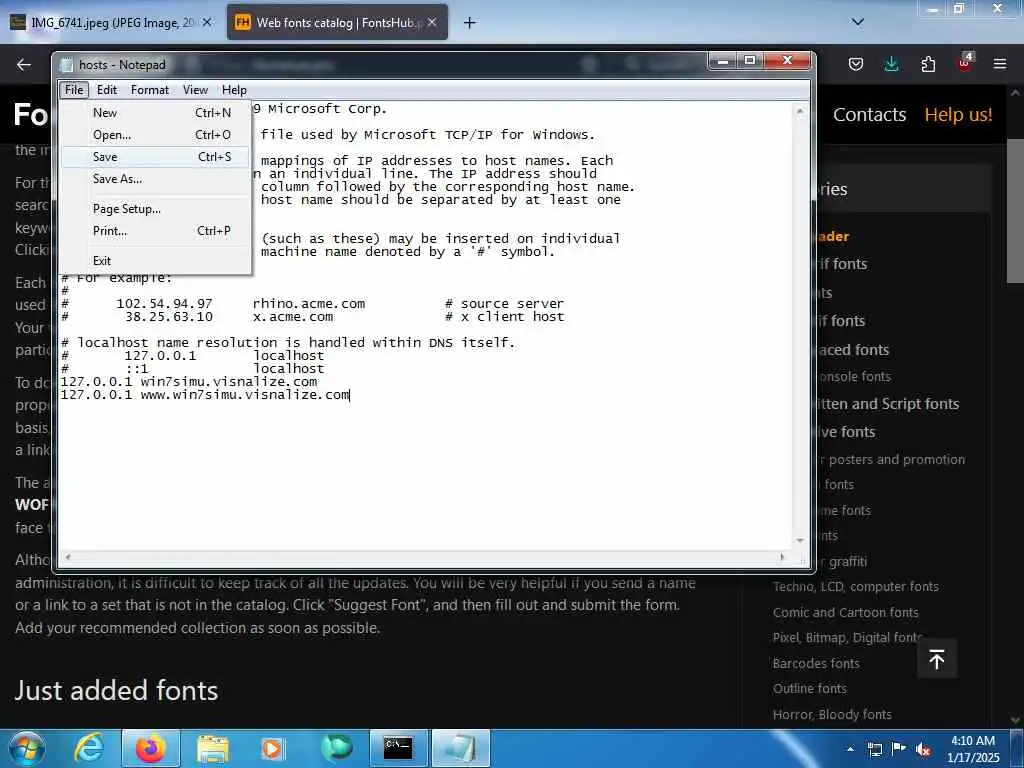
Task: Close the File menu by clicking File
Action: click(74, 90)
